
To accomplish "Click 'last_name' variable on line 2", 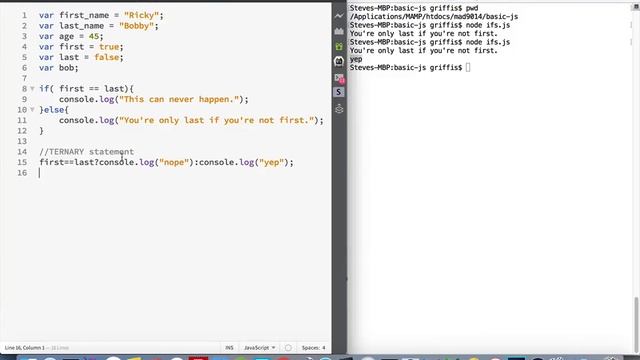I will tap(82, 26).
